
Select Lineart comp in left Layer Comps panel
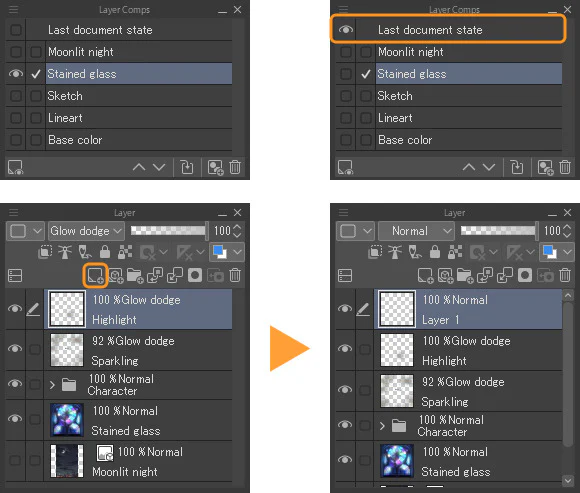click(139, 118)
